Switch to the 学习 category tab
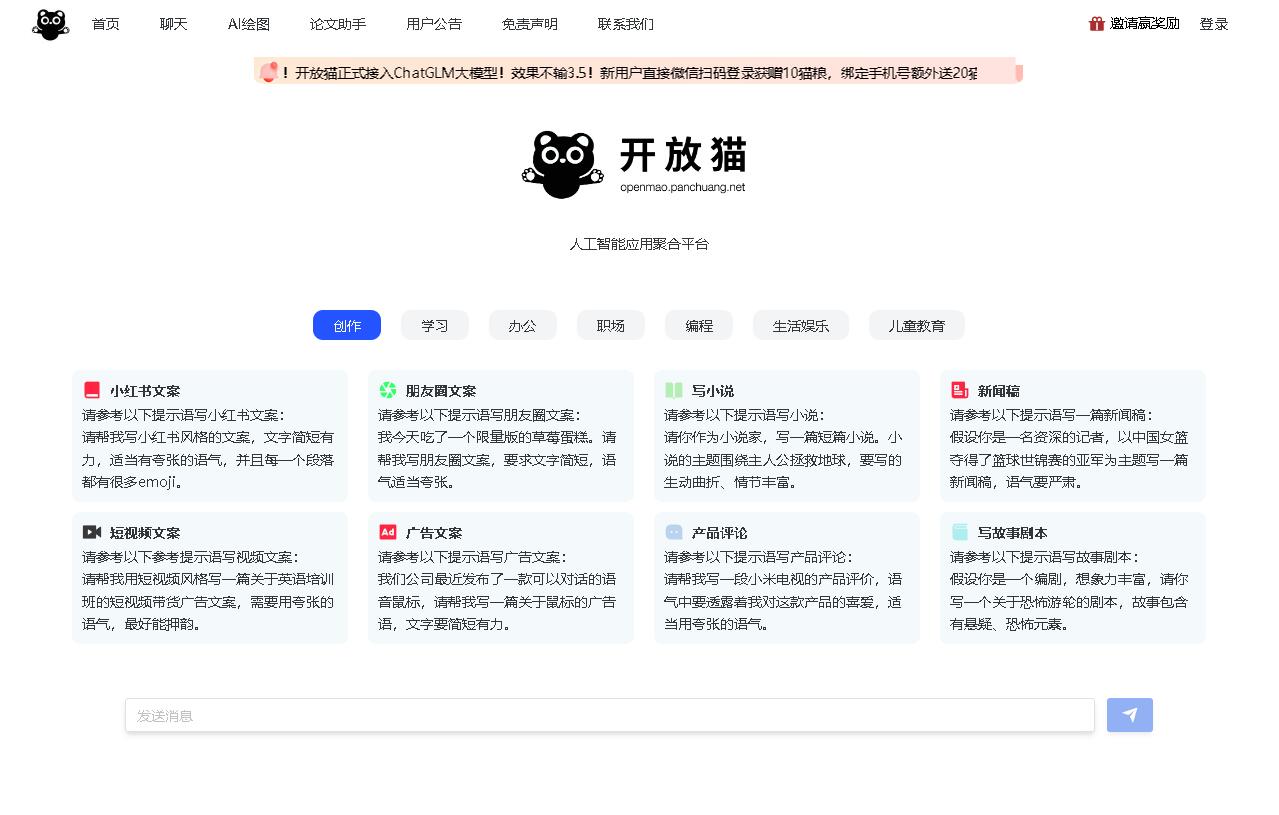 coord(435,325)
